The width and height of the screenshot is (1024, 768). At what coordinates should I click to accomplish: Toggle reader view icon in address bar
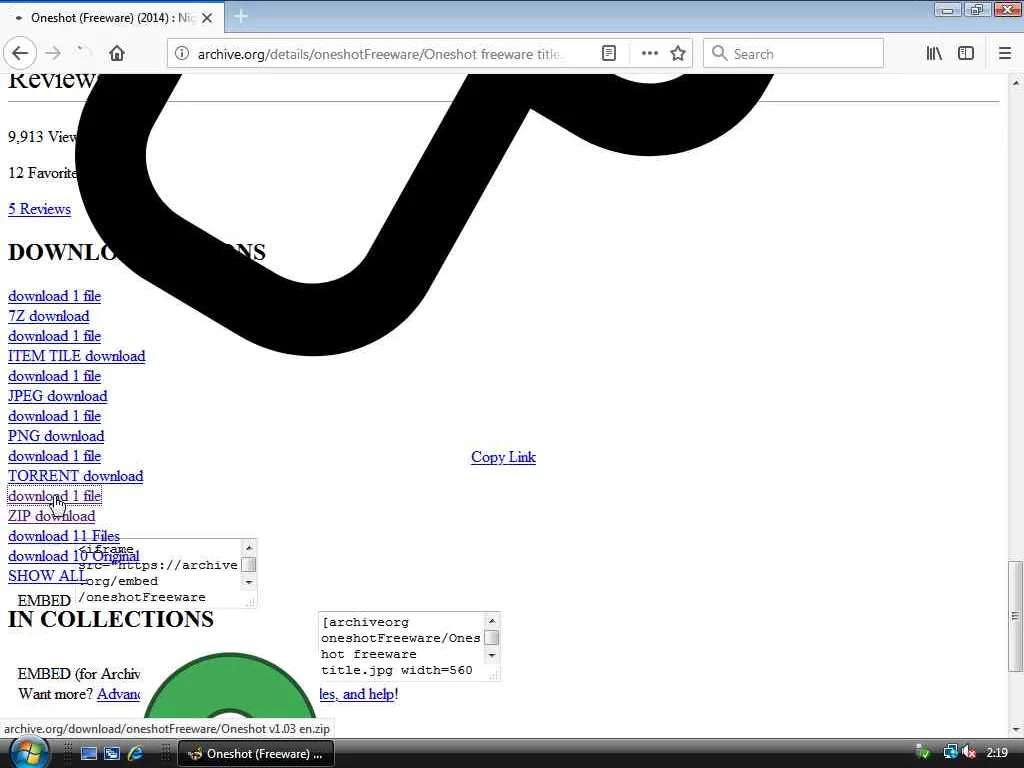click(x=609, y=54)
